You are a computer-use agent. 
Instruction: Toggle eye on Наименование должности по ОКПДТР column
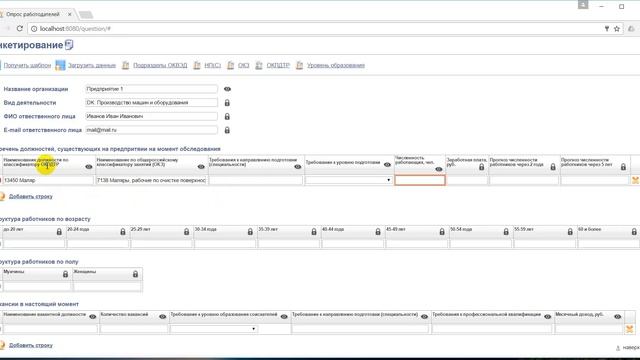(x=89, y=167)
